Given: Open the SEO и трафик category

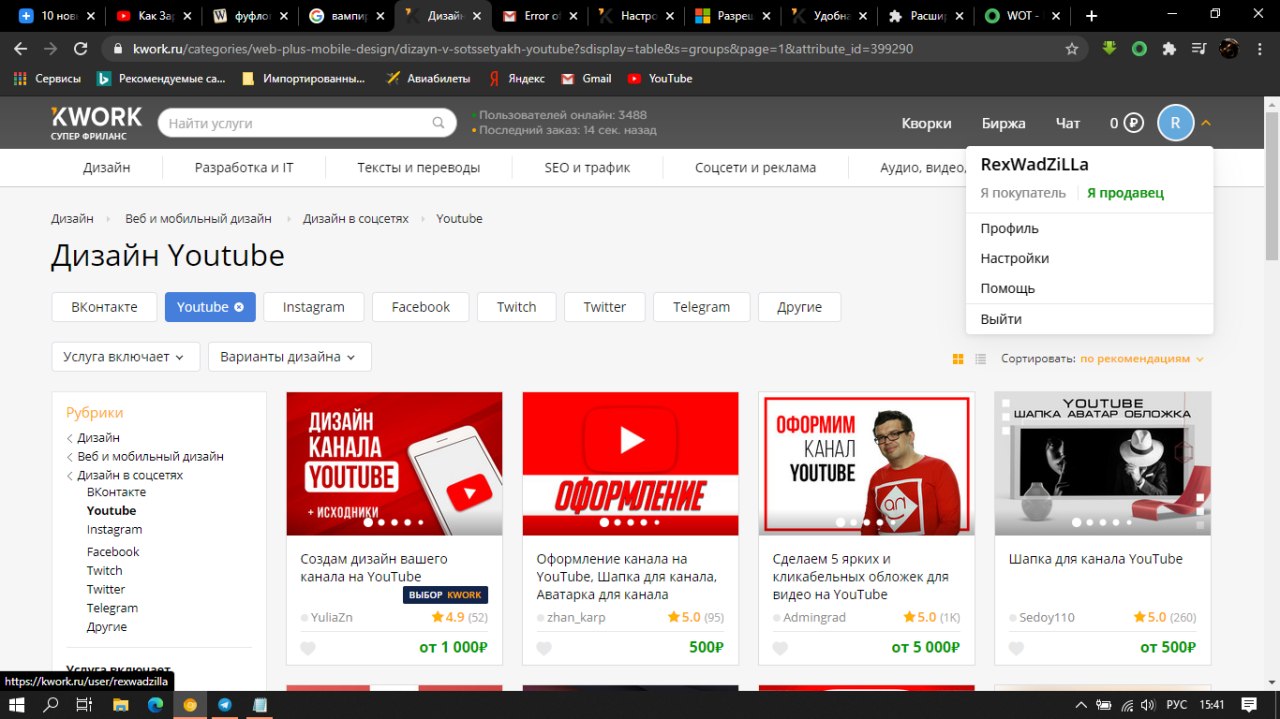Looking at the screenshot, I should pos(587,167).
